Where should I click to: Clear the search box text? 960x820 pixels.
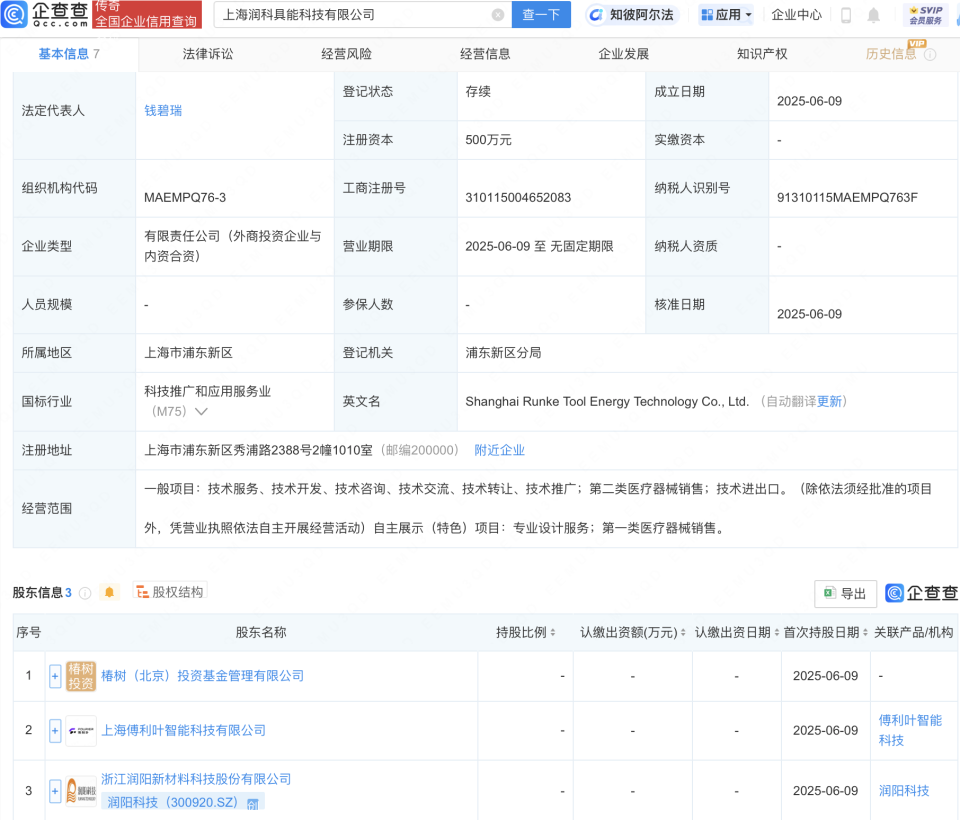[498, 15]
